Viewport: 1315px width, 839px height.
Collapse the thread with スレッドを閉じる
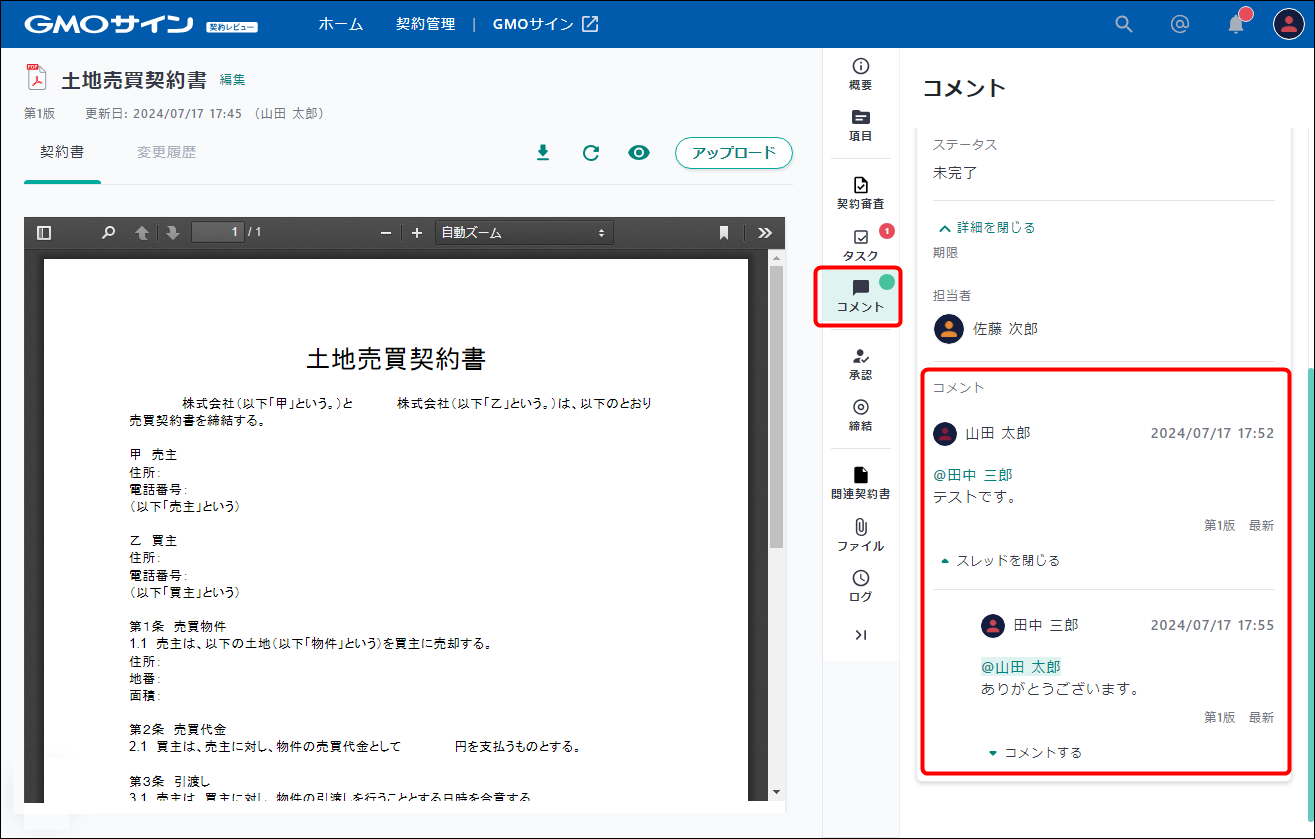[x=1000, y=561]
